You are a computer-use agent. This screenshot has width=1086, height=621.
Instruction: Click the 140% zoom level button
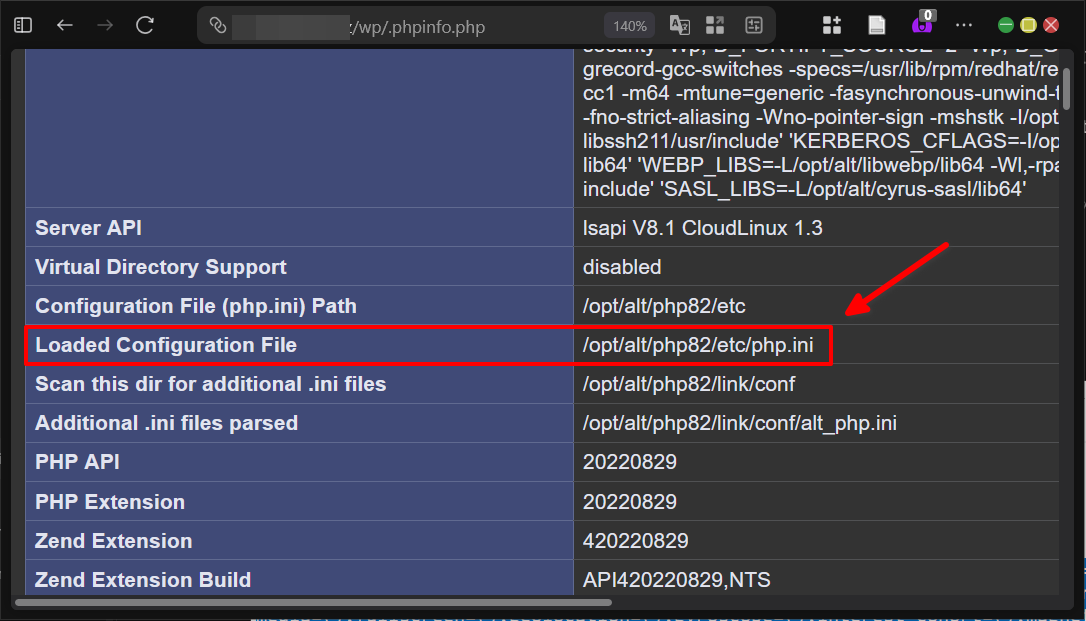pos(630,27)
